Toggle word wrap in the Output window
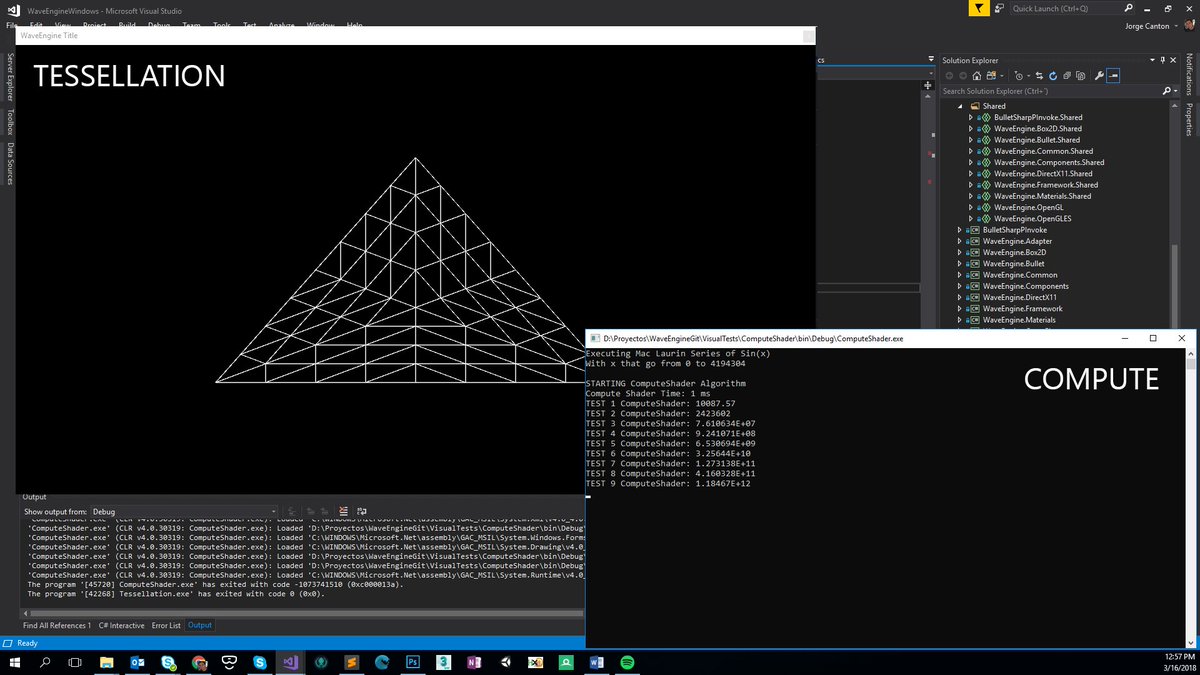Viewport: 1200px width, 675px height. tap(362, 512)
